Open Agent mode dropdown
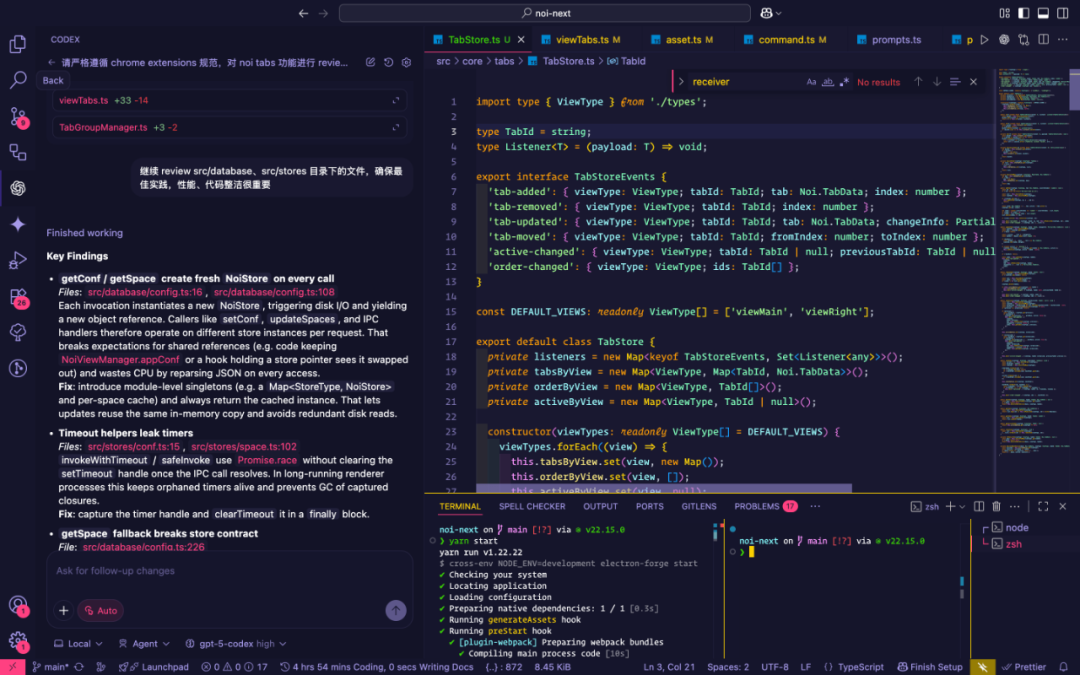Screen dimensions: 1080x675 [x=144, y=643]
